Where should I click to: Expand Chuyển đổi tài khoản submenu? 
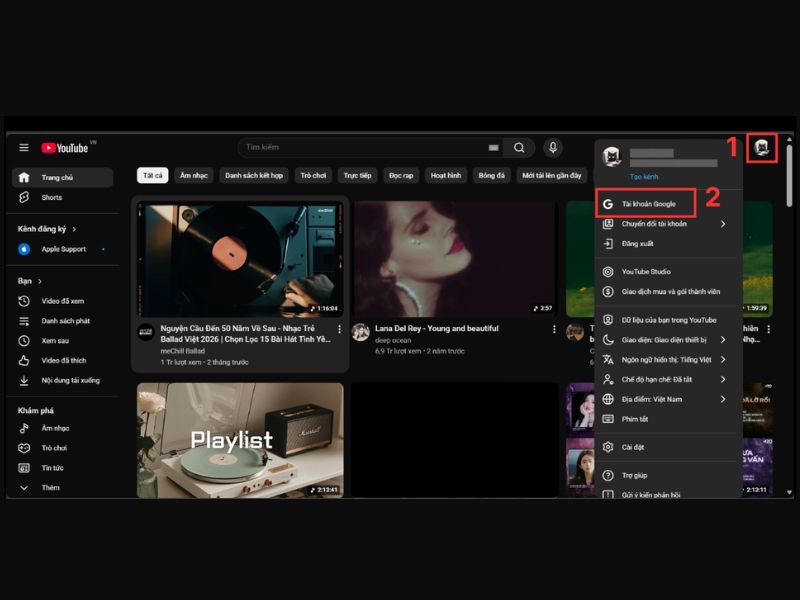722,224
